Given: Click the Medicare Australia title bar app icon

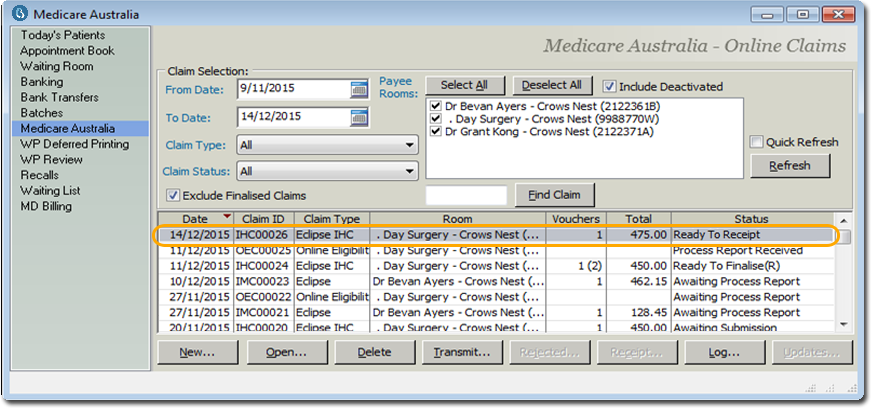Looking at the screenshot, I should click(17, 15).
